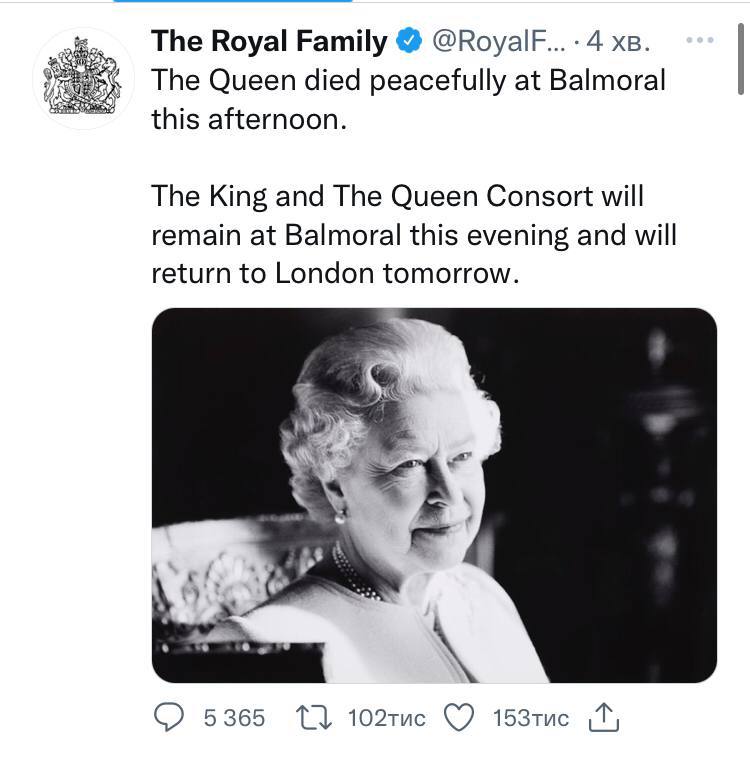View the 5 365 replies count
Image resolution: width=750 pixels, height=758 pixels.
tap(233, 717)
